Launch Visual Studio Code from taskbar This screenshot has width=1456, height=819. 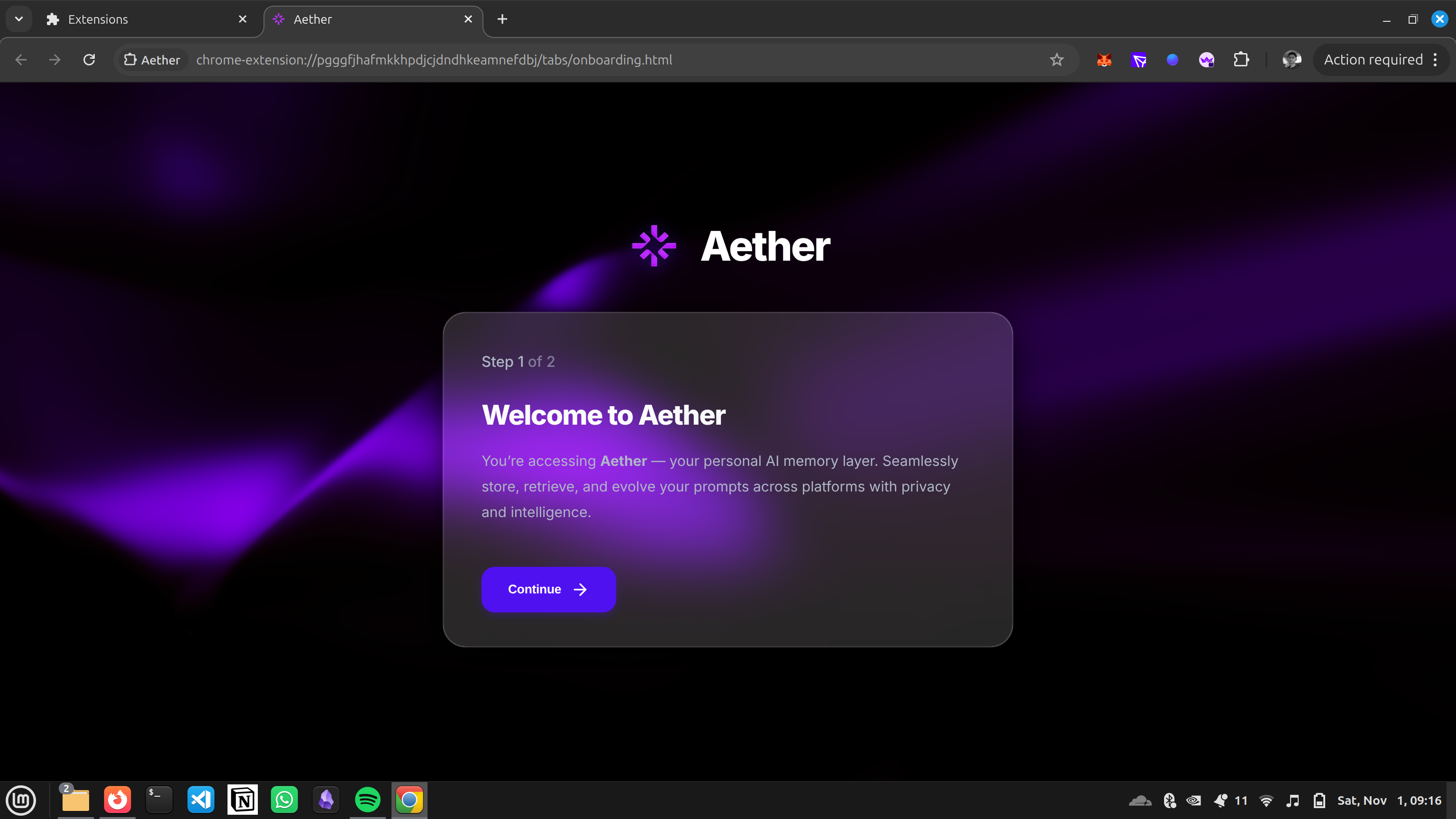200,800
